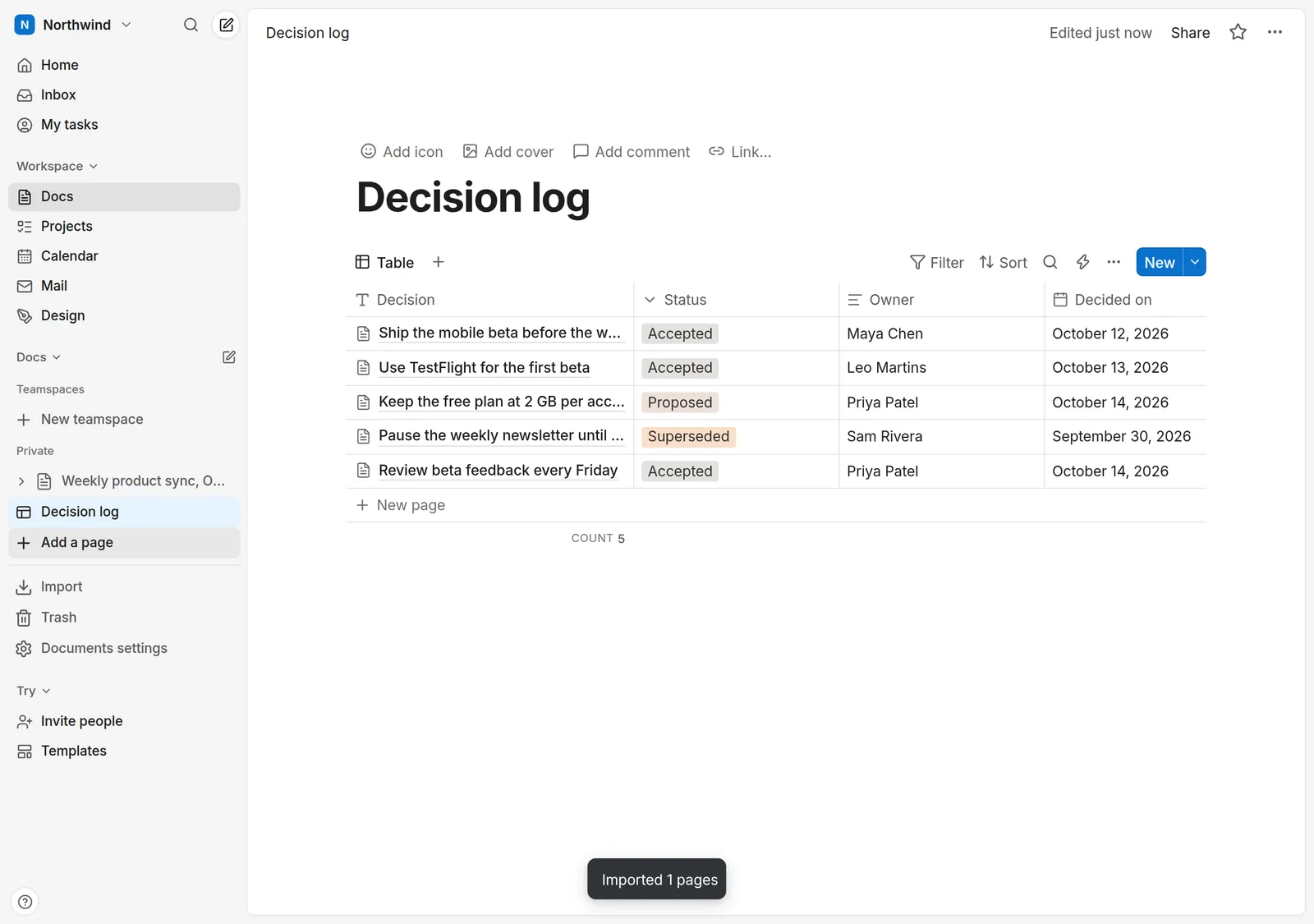Image resolution: width=1314 pixels, height=924 pixels.
Task: Open Calendar in the sidebar
Action: pos(124,256)
